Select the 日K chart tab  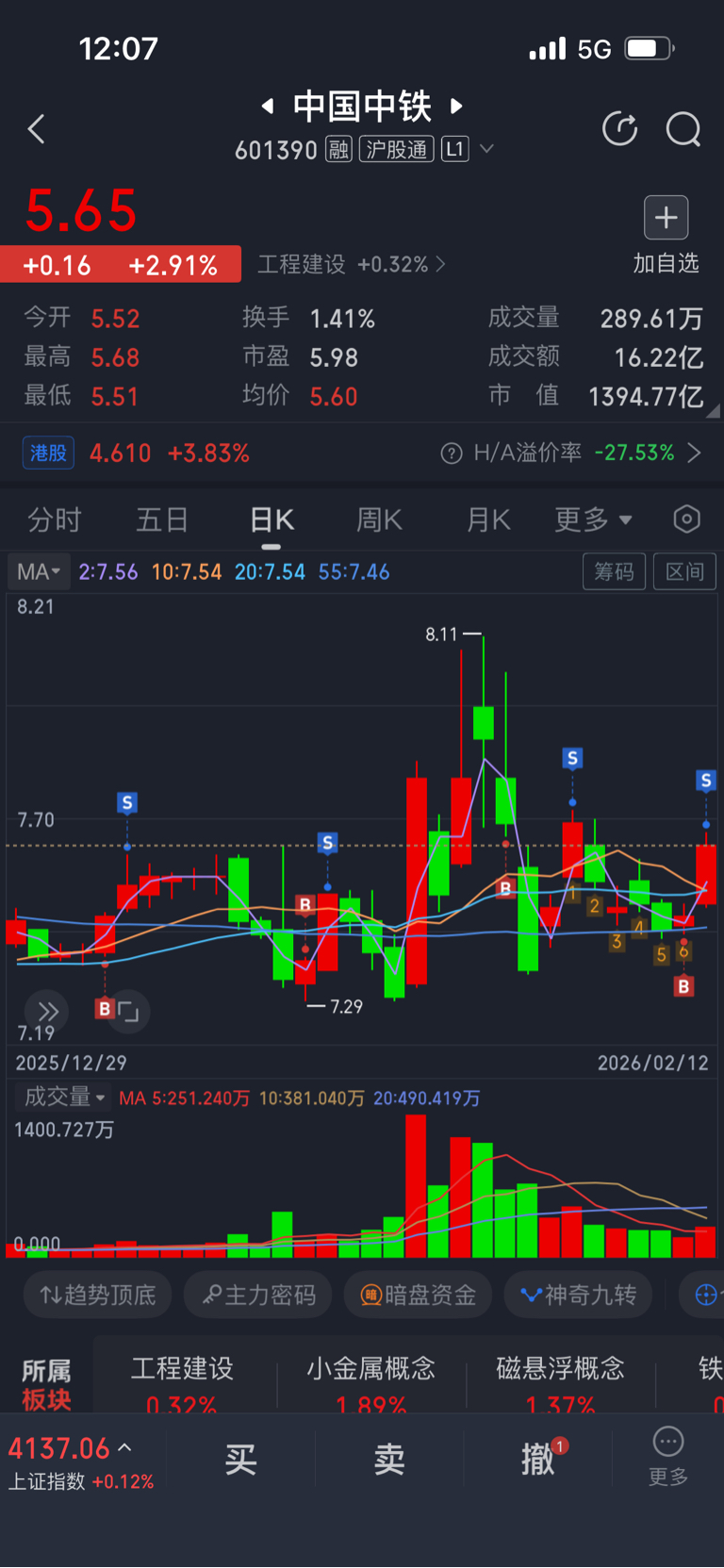point(271,520)
